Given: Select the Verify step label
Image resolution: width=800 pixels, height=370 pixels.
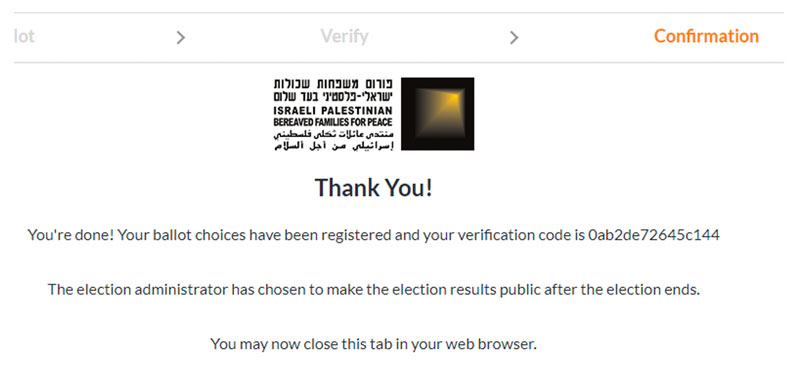Looking at the screenshot, I should click(344, 36).
